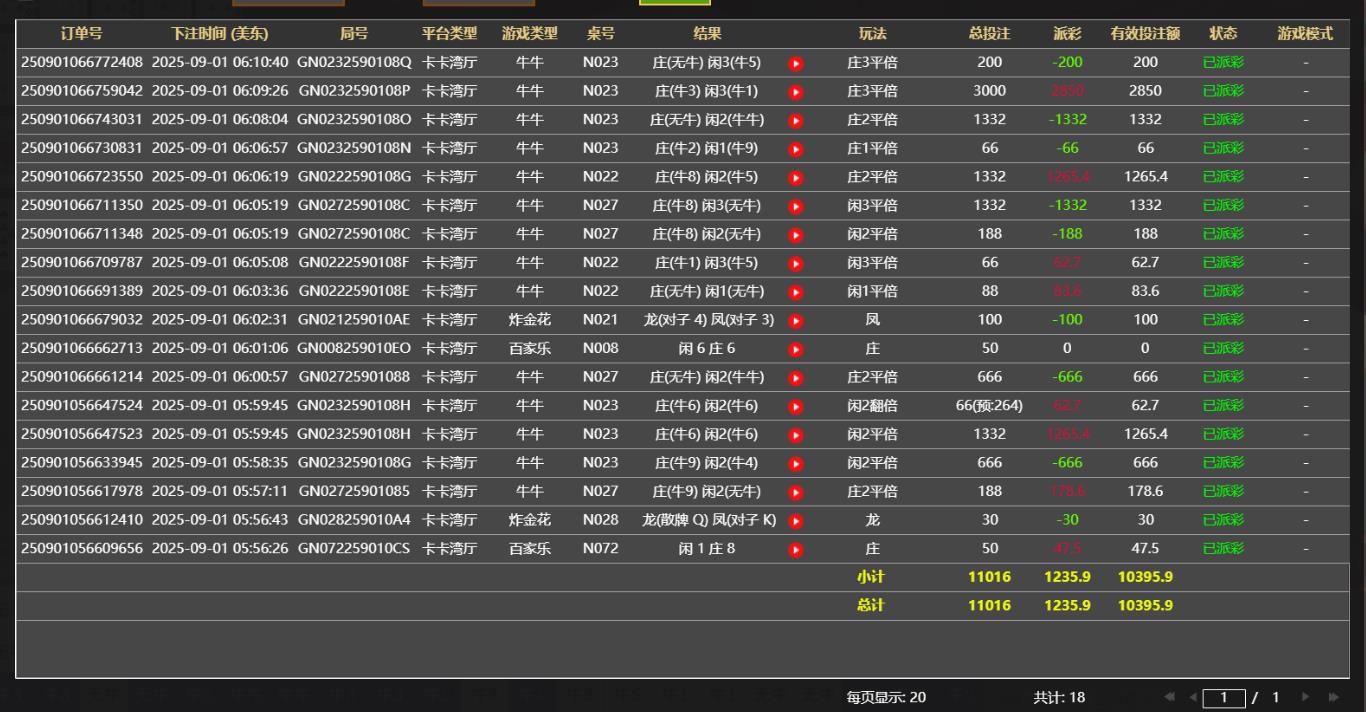Open replay for 百家乐 round GN008259010EO
The width and height of the screenshot is (1366, 712).
point(796,350)
